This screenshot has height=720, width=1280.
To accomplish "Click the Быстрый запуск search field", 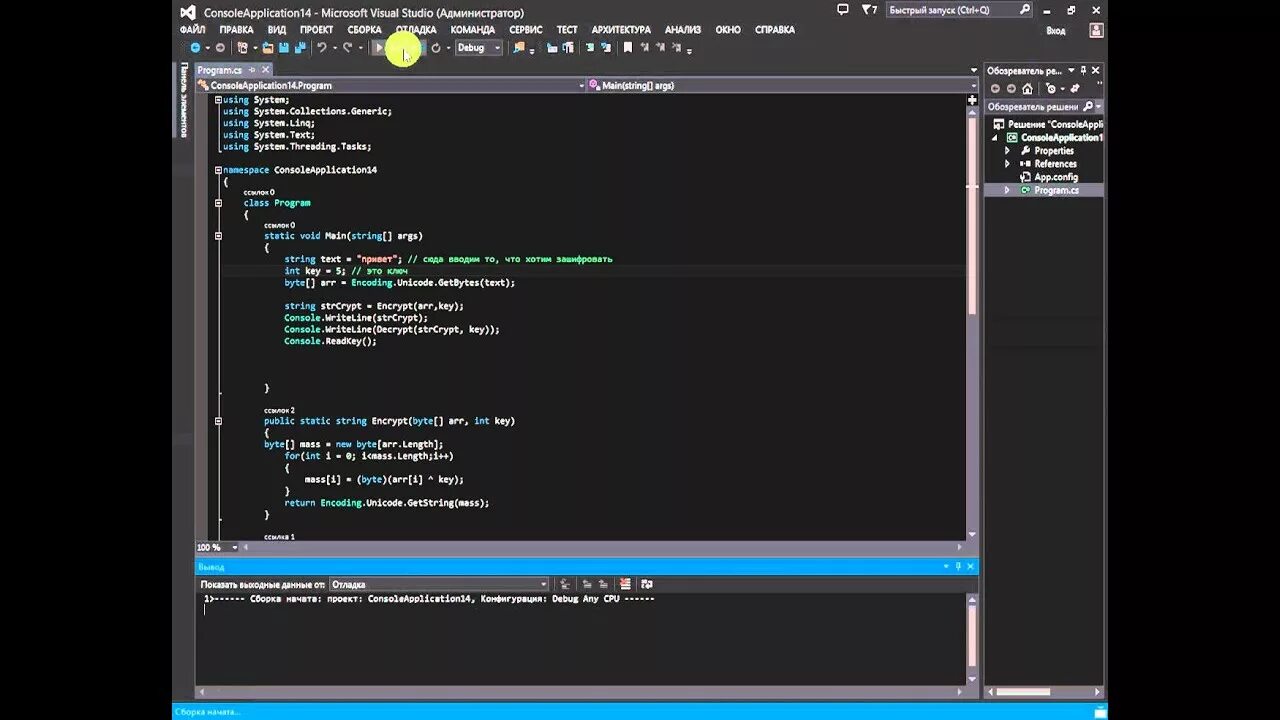I will (x=960, y=10).
